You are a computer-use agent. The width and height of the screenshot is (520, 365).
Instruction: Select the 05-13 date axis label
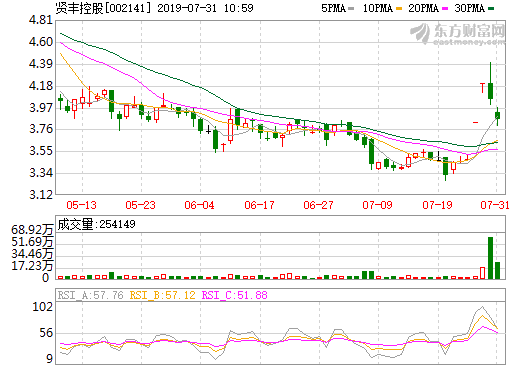(x=81, y=205)
